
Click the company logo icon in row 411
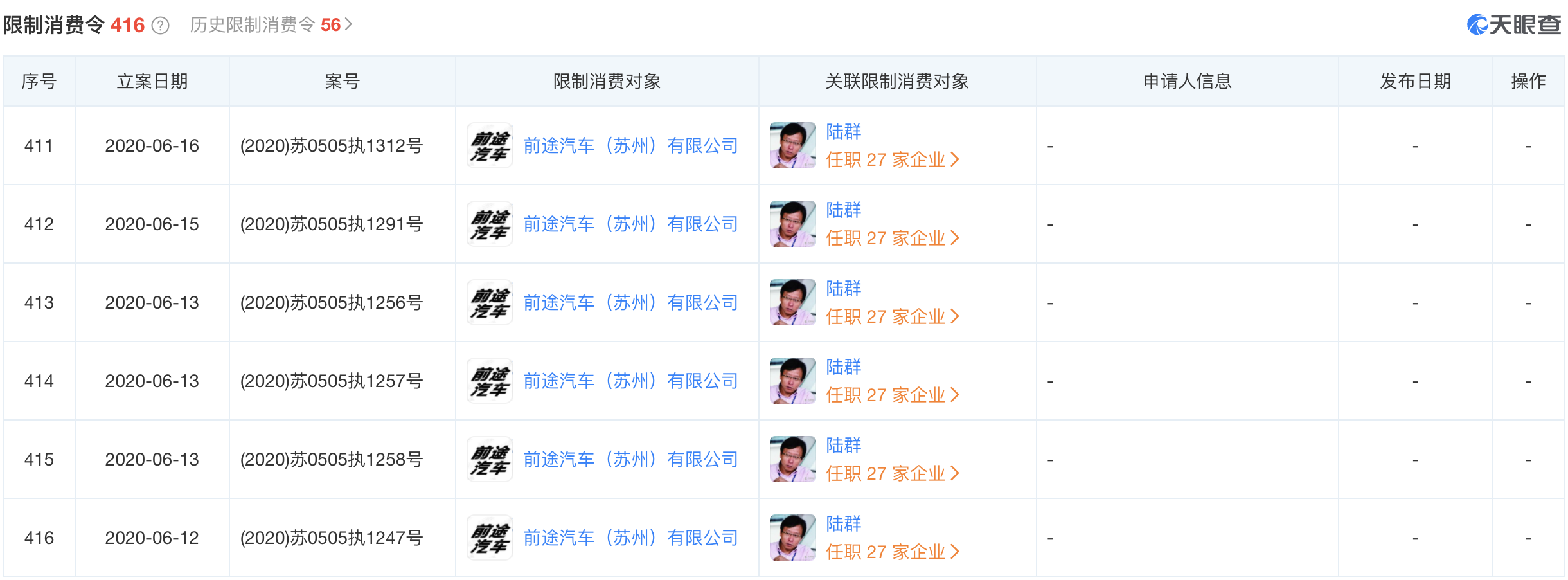pos(490,146)
